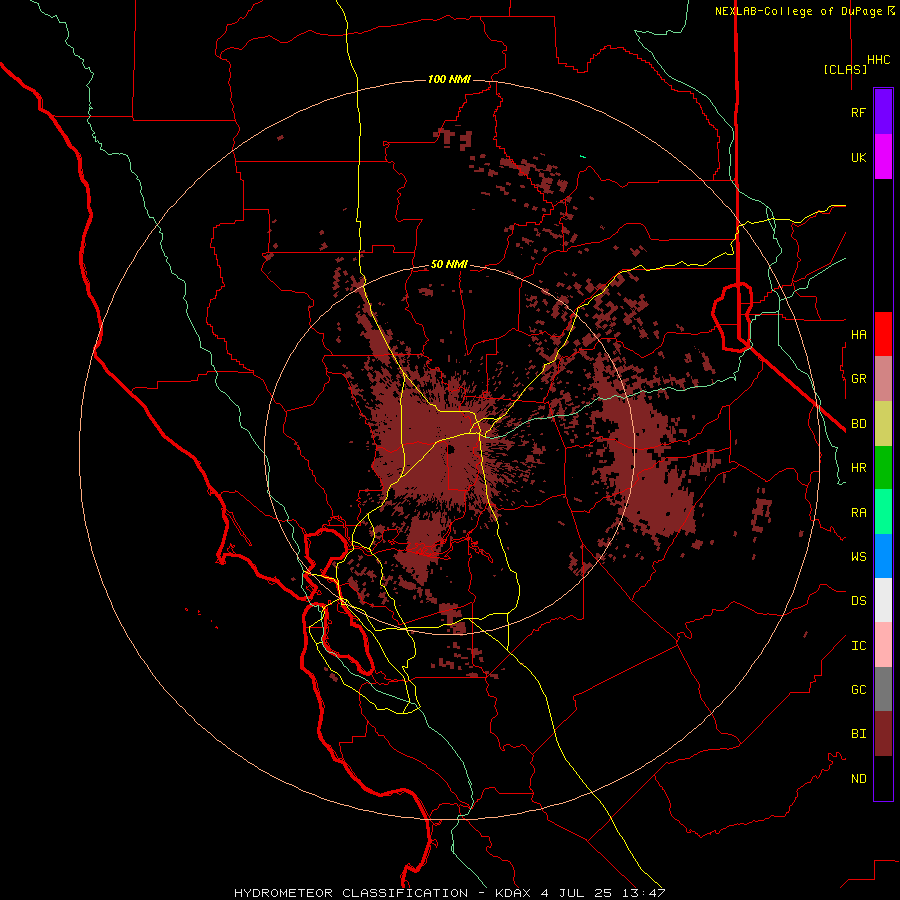Click the 100 NMI range ring label
Viewport: 900px width, 900px height.
pyautogui.click(x=449, y=79)
